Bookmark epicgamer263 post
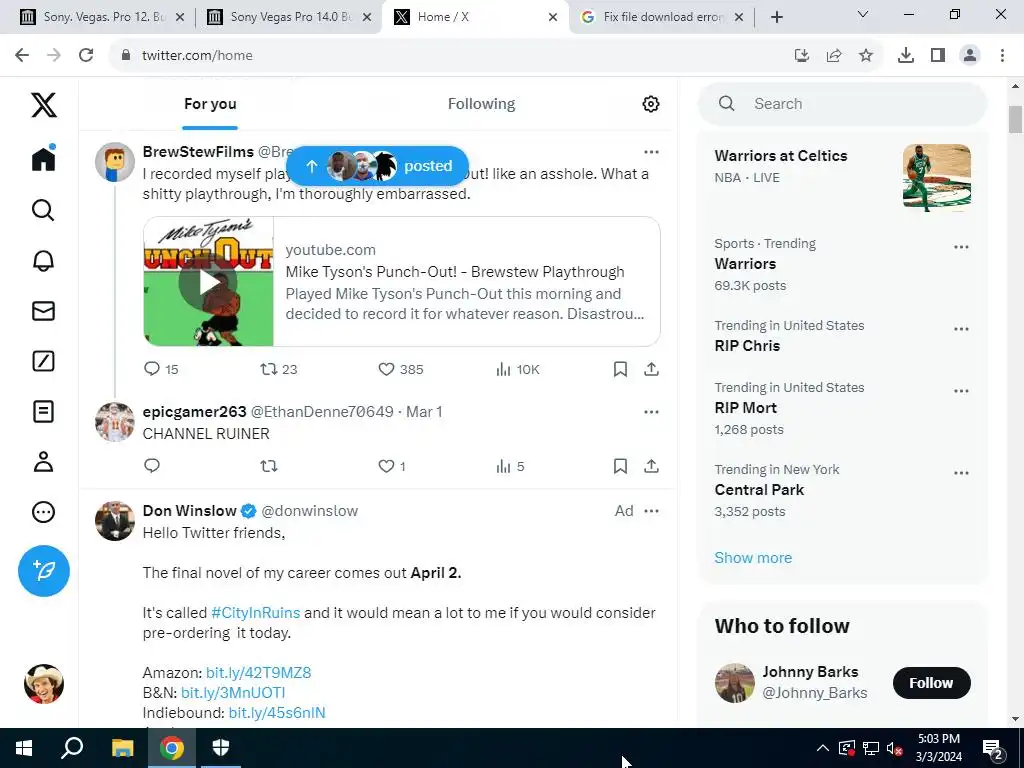 620,466
